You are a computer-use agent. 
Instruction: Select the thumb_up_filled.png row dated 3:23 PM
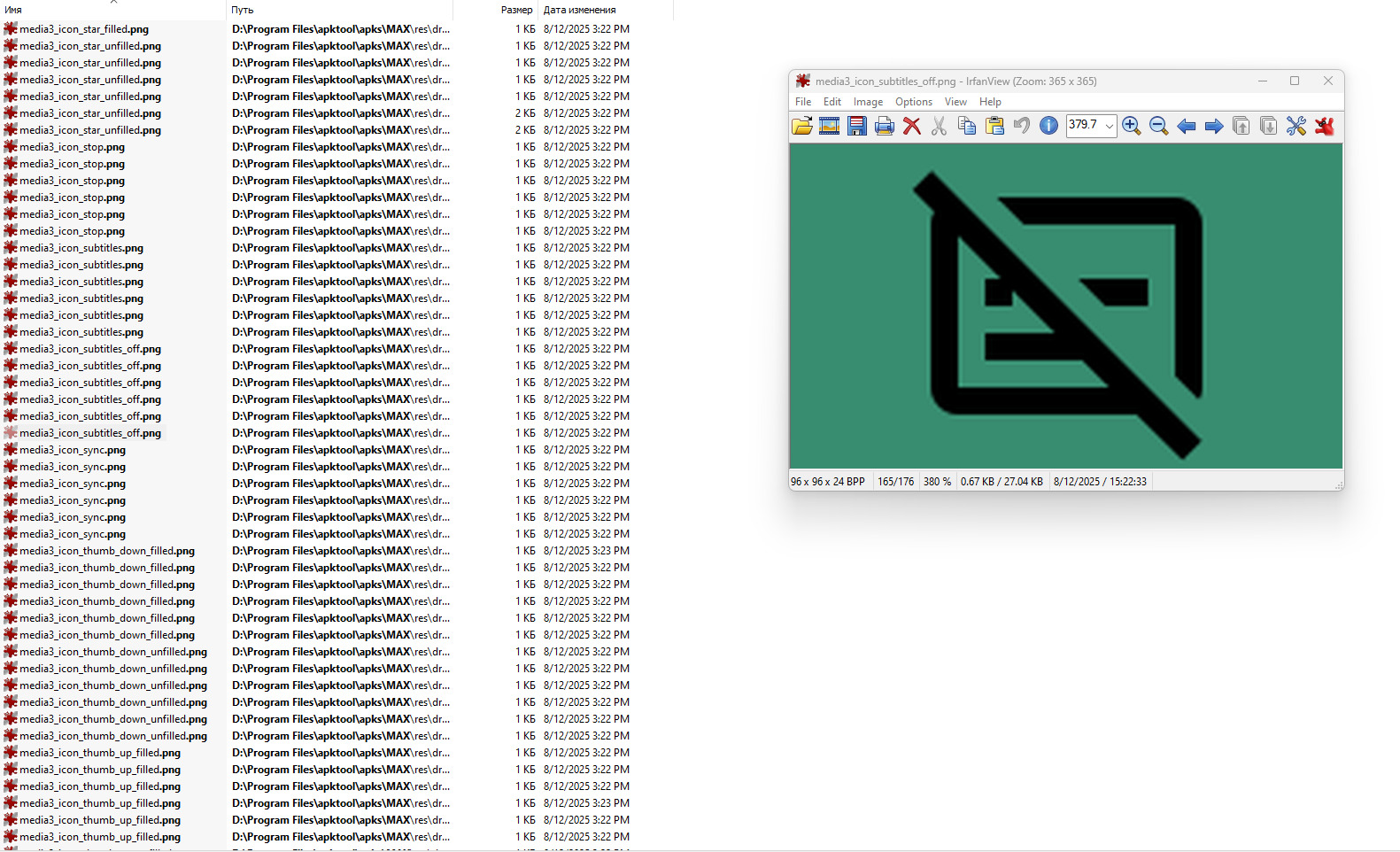pyautogui.click(x=100, y=803)
